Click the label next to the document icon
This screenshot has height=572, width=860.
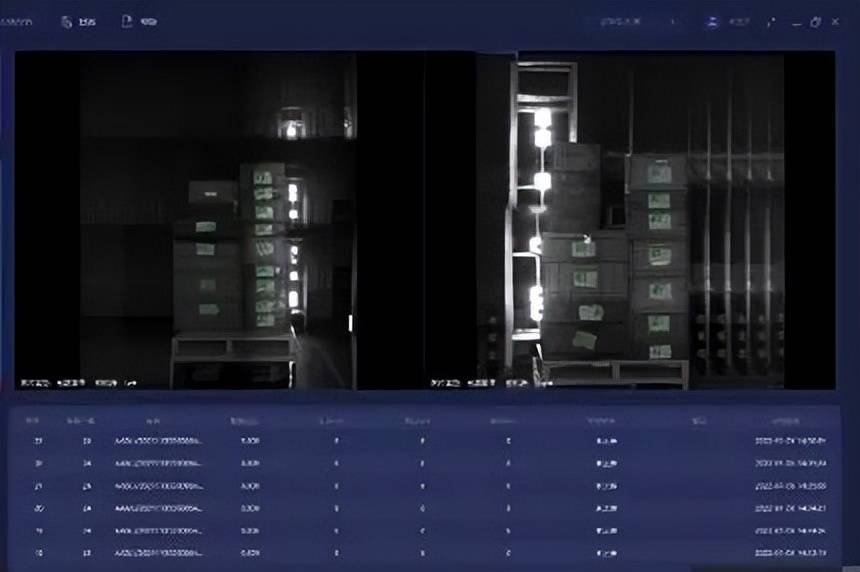149,22
